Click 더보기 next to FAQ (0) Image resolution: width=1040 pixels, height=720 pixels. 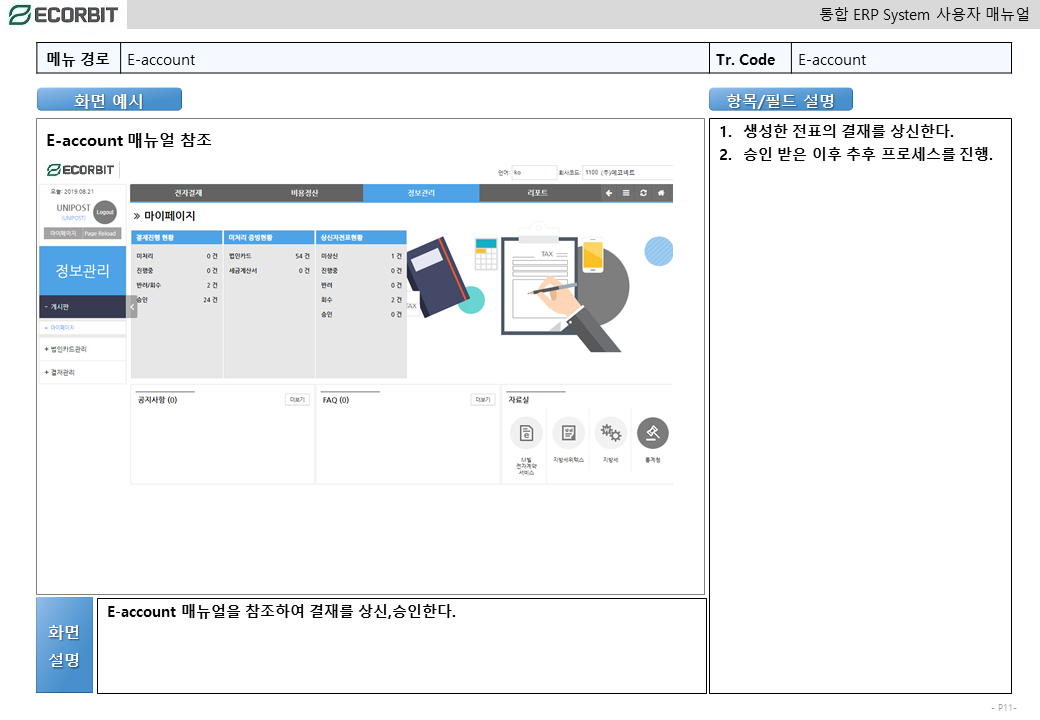point(483,400)
